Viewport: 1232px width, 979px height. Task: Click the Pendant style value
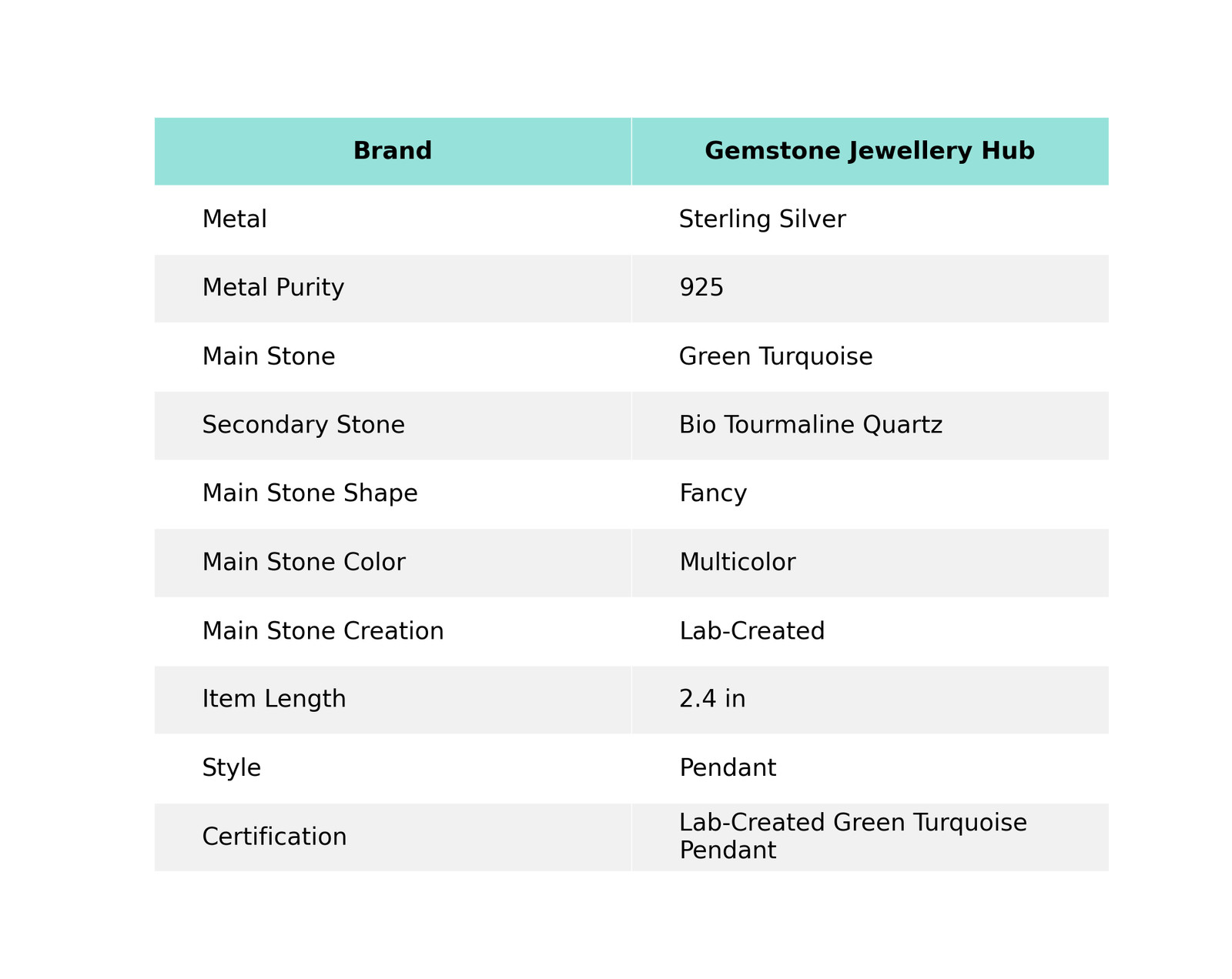(728, 768)
